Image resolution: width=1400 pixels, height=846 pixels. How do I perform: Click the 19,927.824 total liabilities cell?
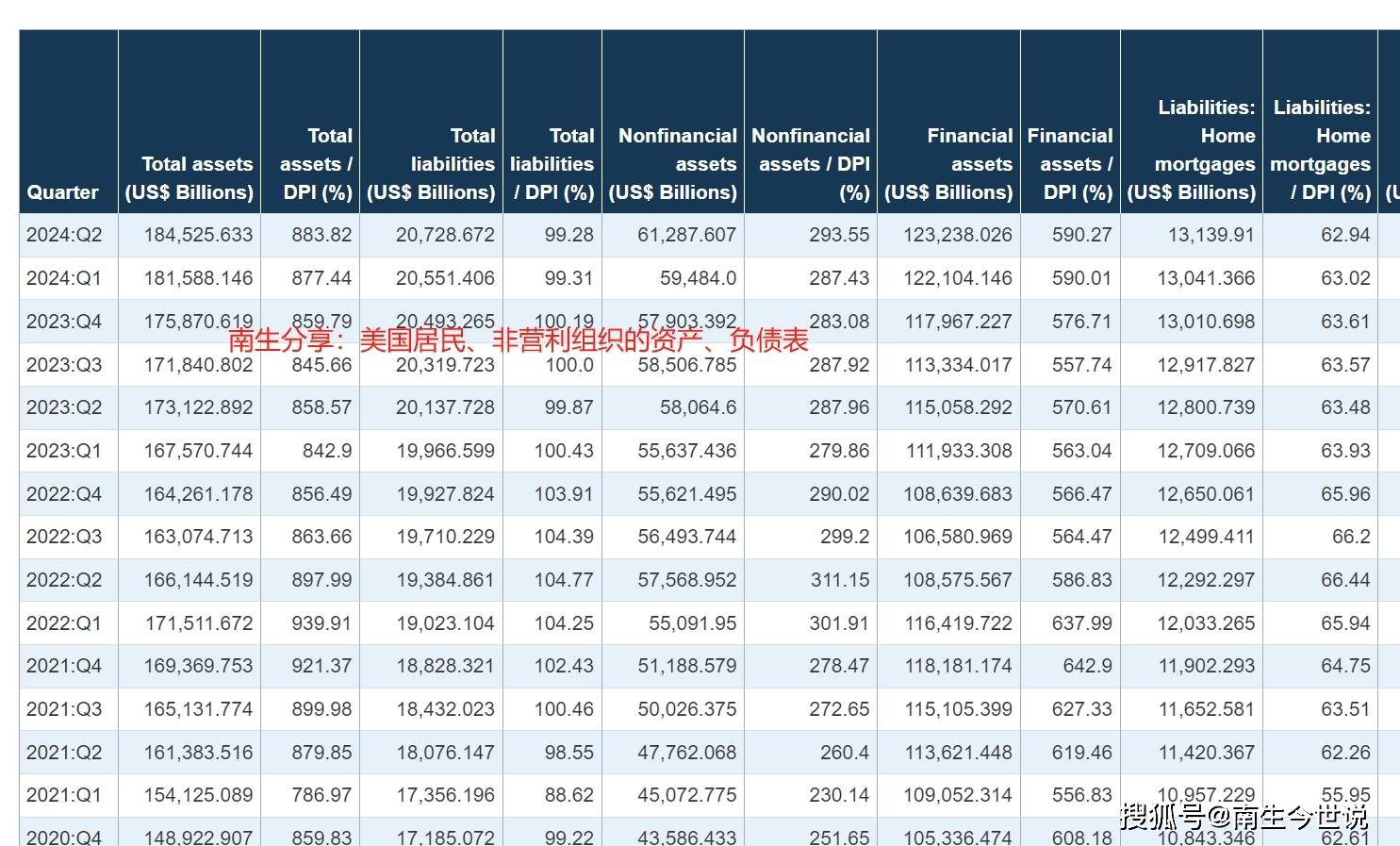445,494
